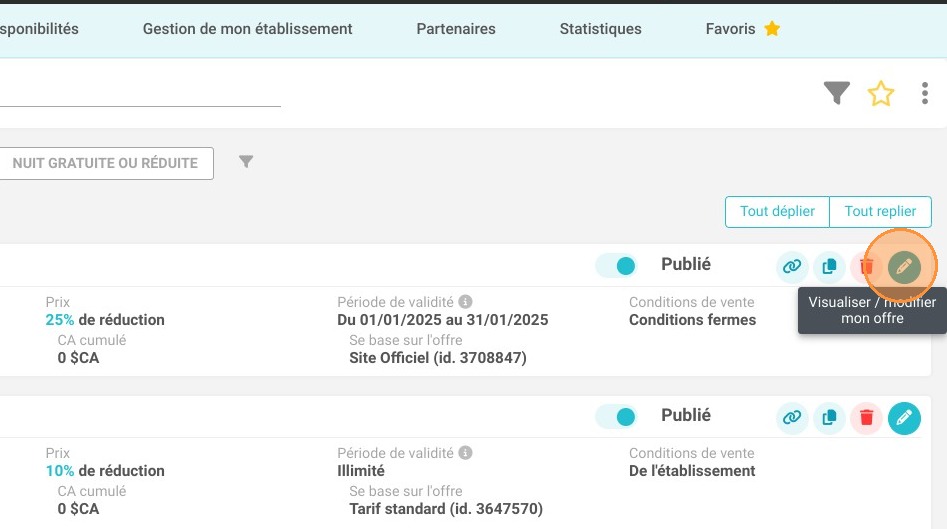Toggle Publié switch for 25% réduction offer
Viewport: 947px width, 529px height.
pyautogui.click(x=616, y=266)
